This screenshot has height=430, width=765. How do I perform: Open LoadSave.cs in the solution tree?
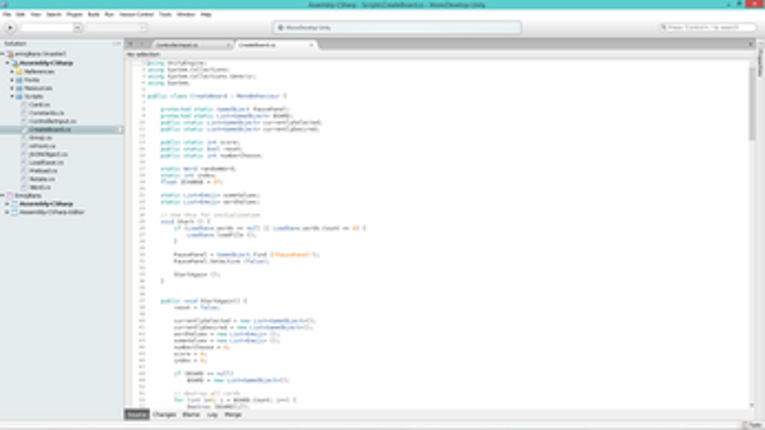46,163
